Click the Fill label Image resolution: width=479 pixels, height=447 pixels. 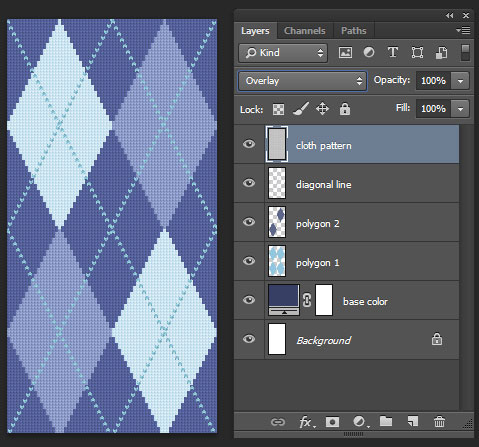[x=403, y=108]
